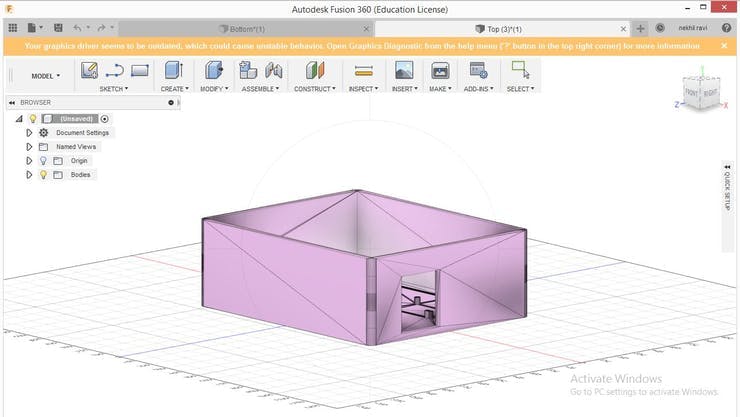This screenshot has height=417, width=740.
Task: Click the Browser panel options dot
Action: click(x=171, y=102)
